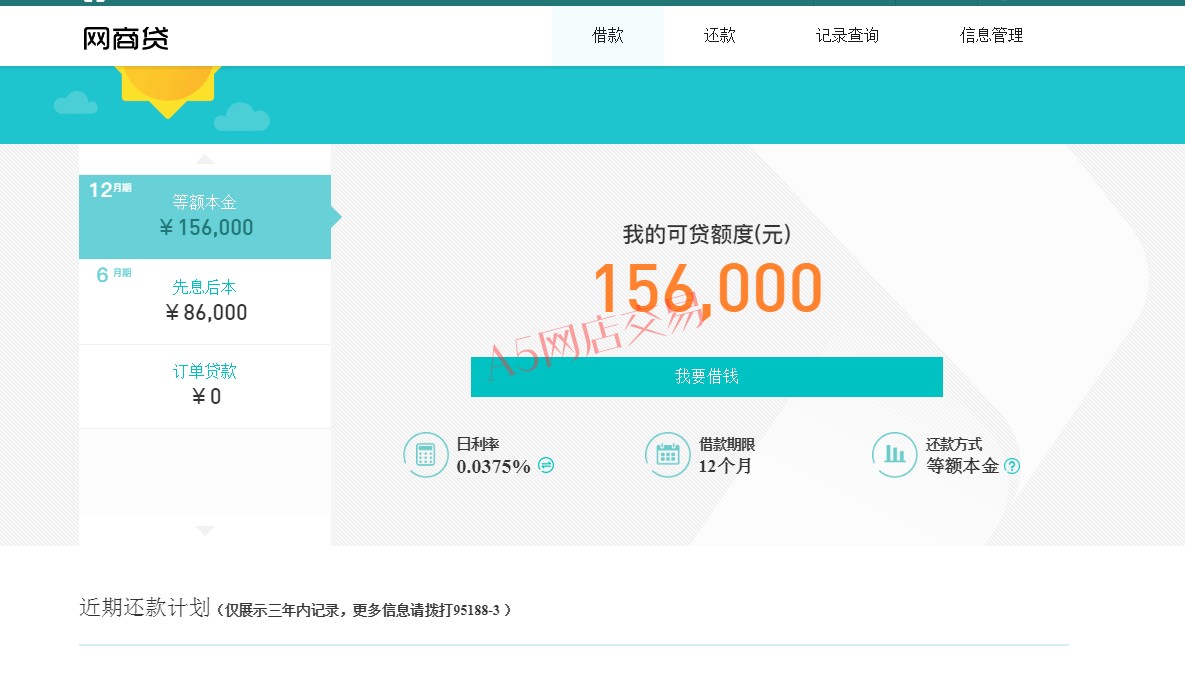The height and width of the screenshot is (677, 1185).
Task: Click the down arrow below the loan list
Action: pyautogui.click(x=205, y=530)
